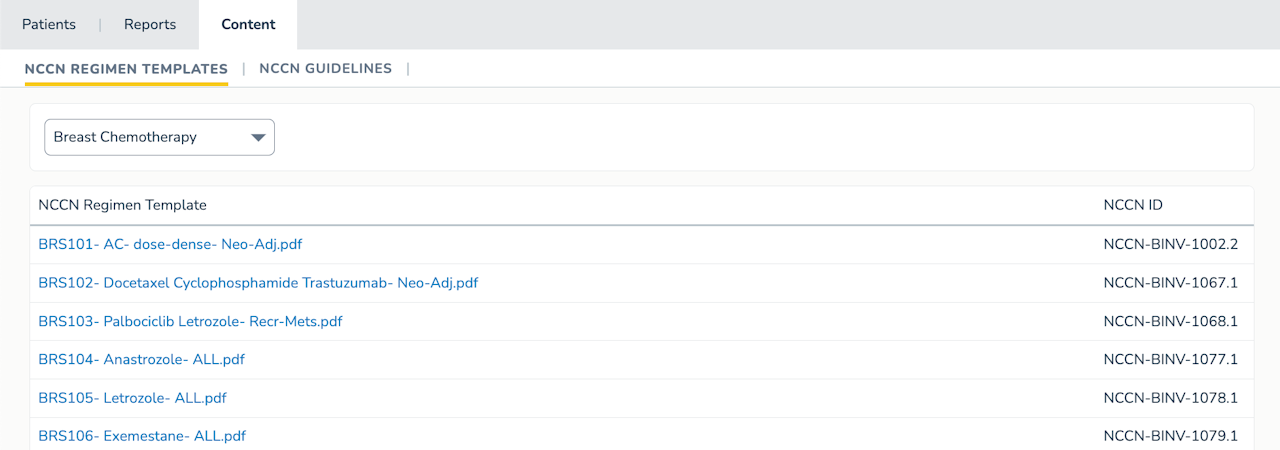
Task: Select the NCCN-BINV-1067.1 ID cell
Action: [x=1170, y=283]
